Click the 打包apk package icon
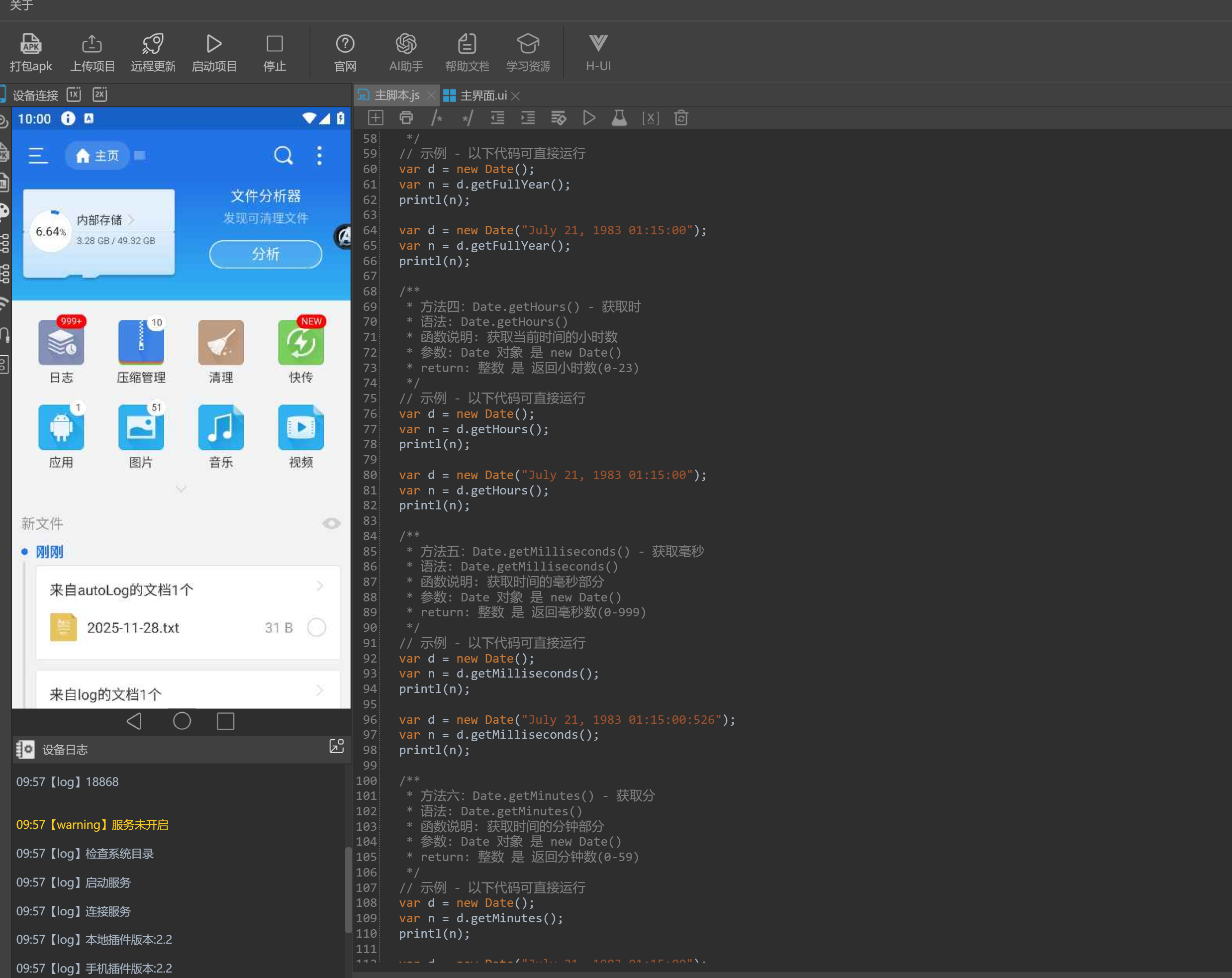1232x978 pixels. click(31, 44)
